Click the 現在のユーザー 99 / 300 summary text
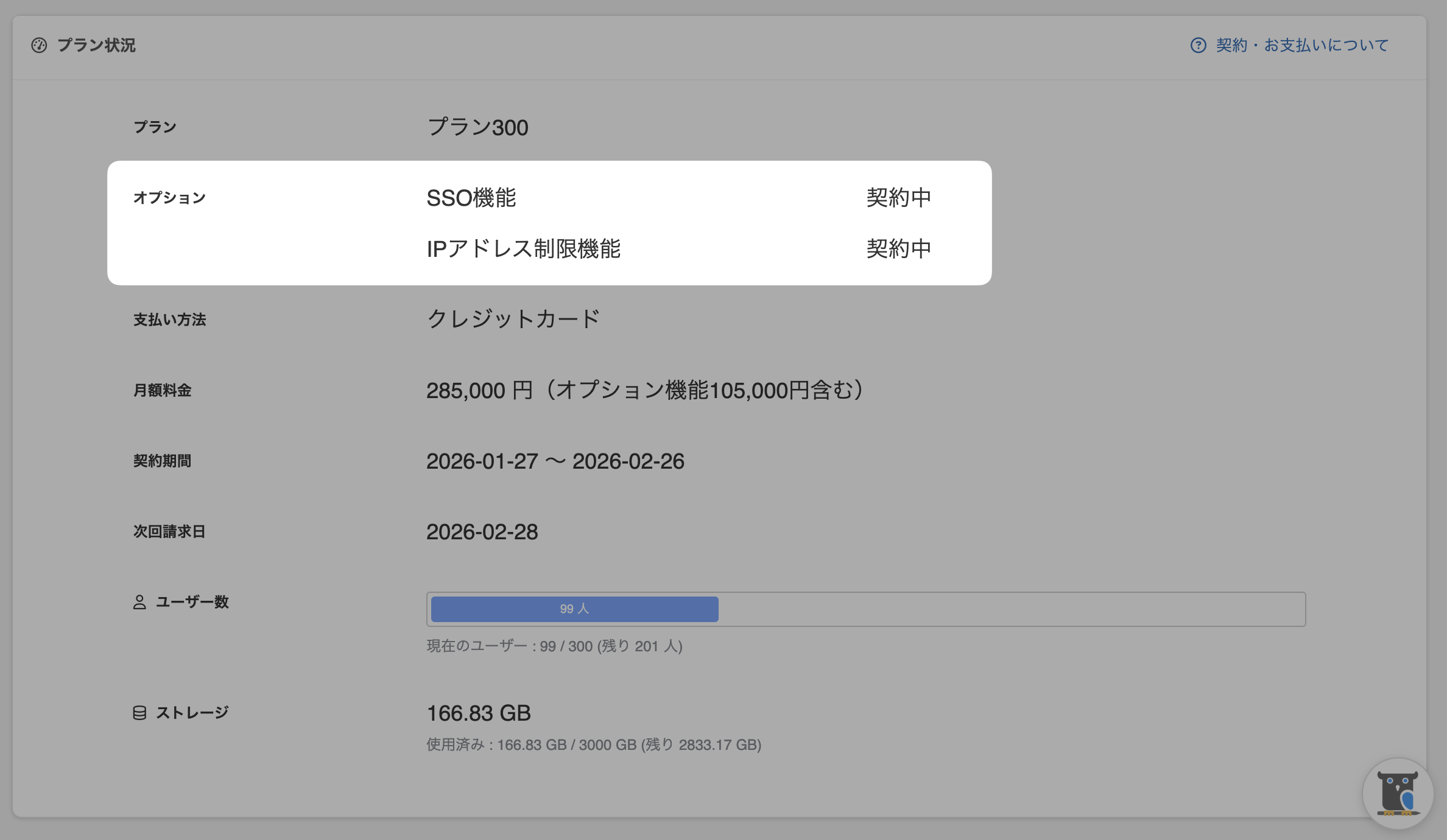 (554, 646)
